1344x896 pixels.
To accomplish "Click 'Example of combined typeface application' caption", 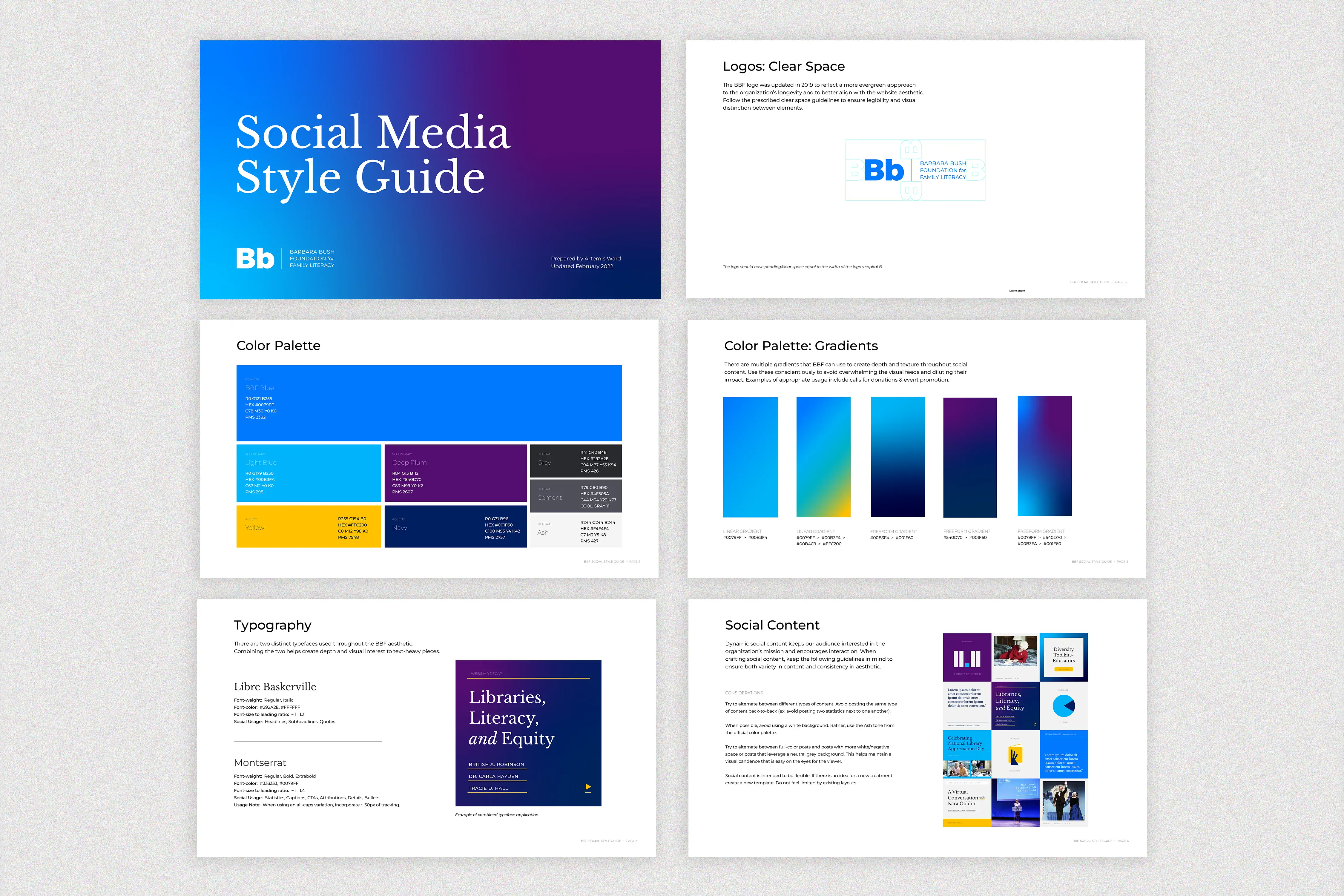I will click(x=497, y=815).
